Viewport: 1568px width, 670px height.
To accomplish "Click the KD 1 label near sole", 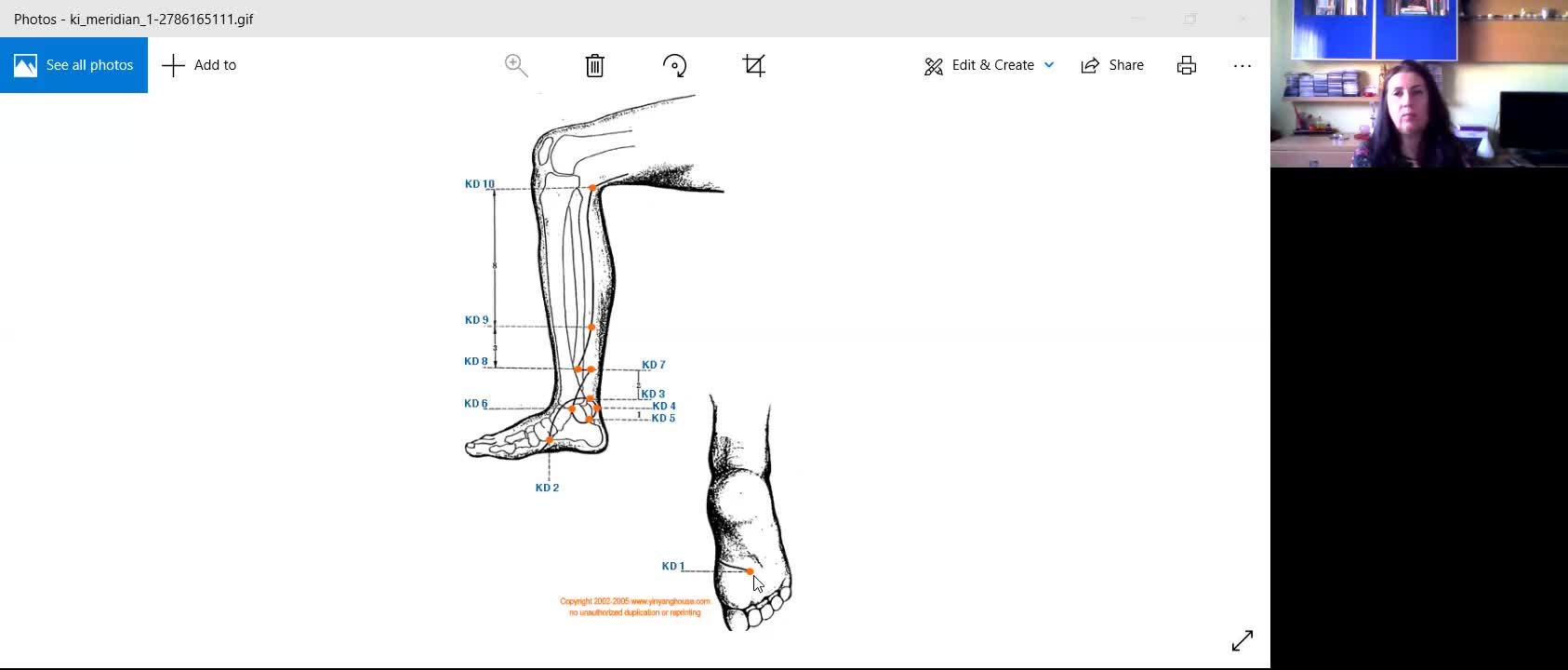I will click(x=673, y=566).
